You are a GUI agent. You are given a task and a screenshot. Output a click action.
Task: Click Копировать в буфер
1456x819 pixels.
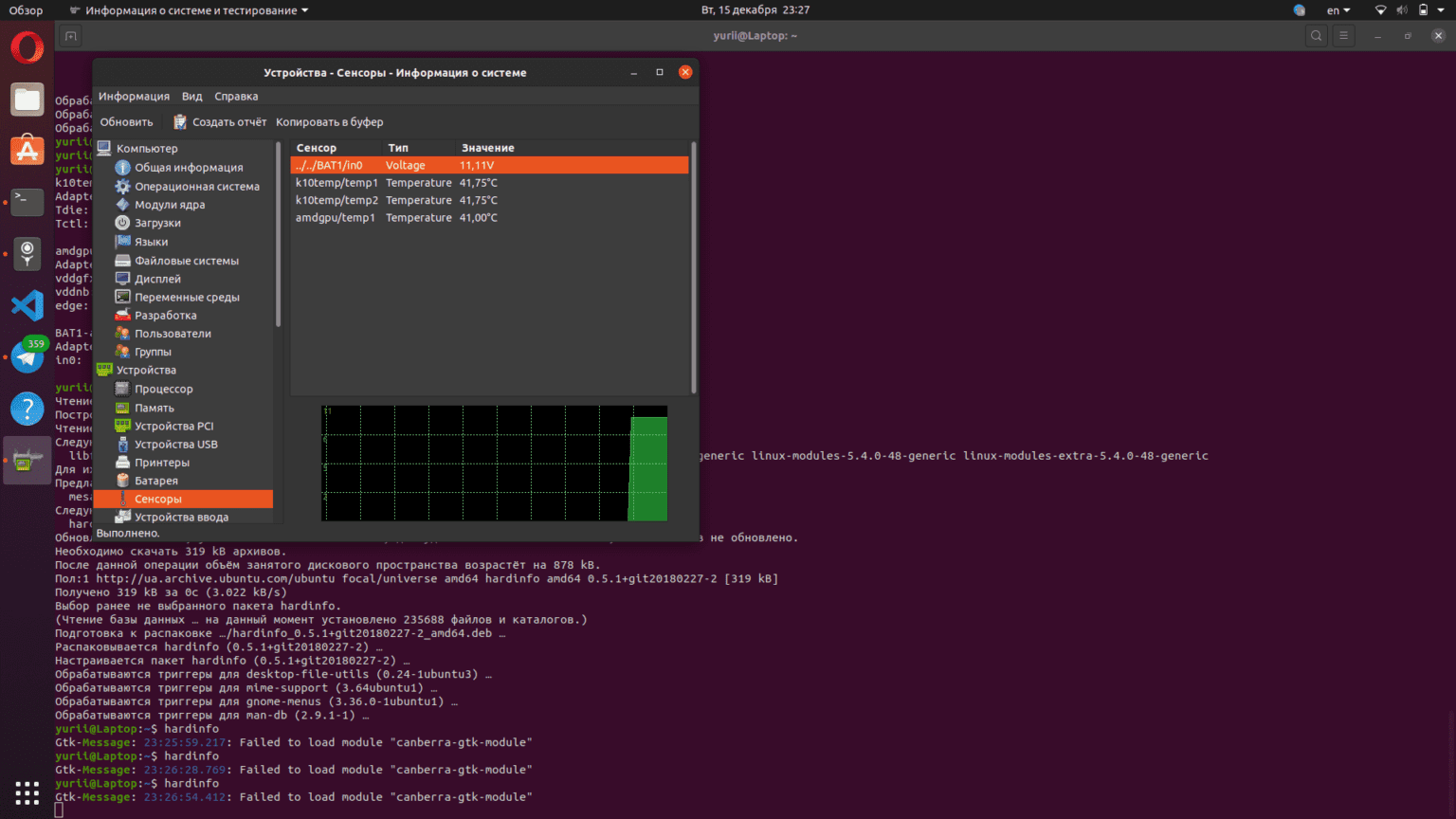[329, 121]
